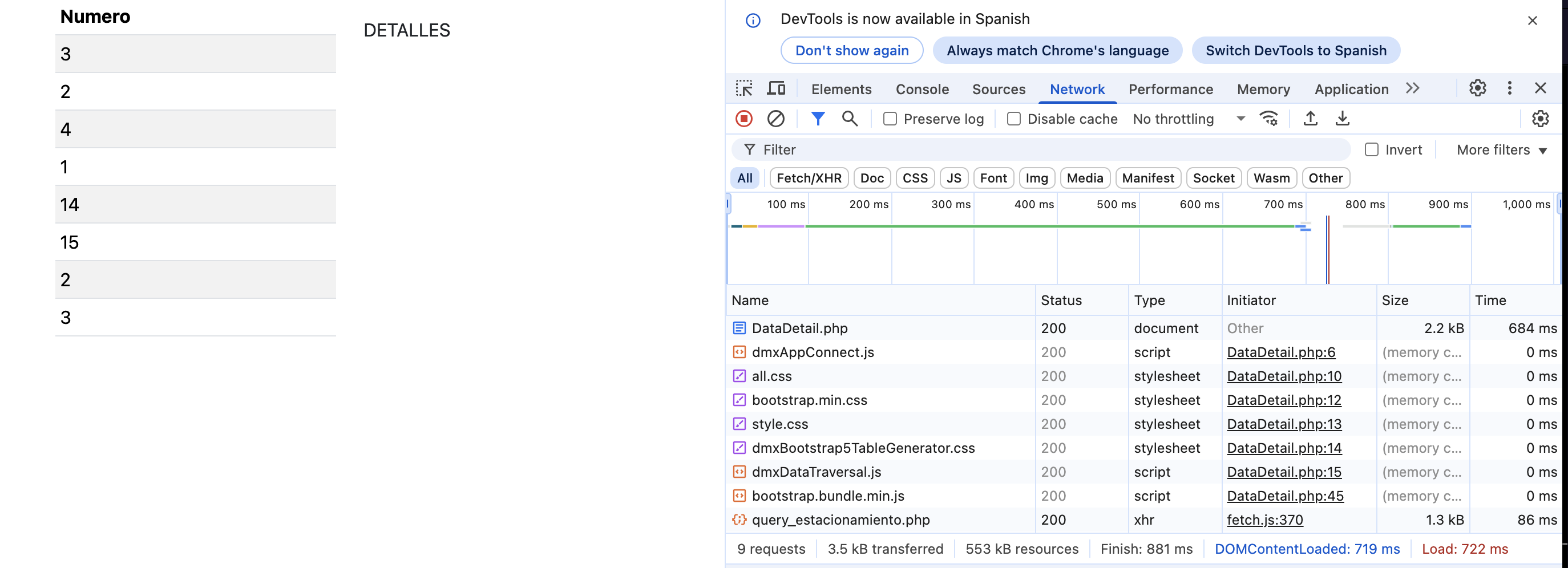Open network conditions Wi-Fi icon
1568x568 pixels.
1269,119
